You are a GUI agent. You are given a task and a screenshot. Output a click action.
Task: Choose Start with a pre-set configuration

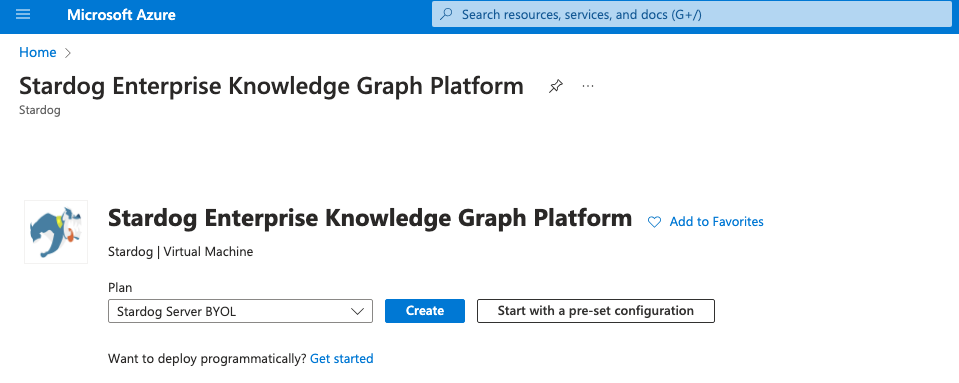click(596, 311)
